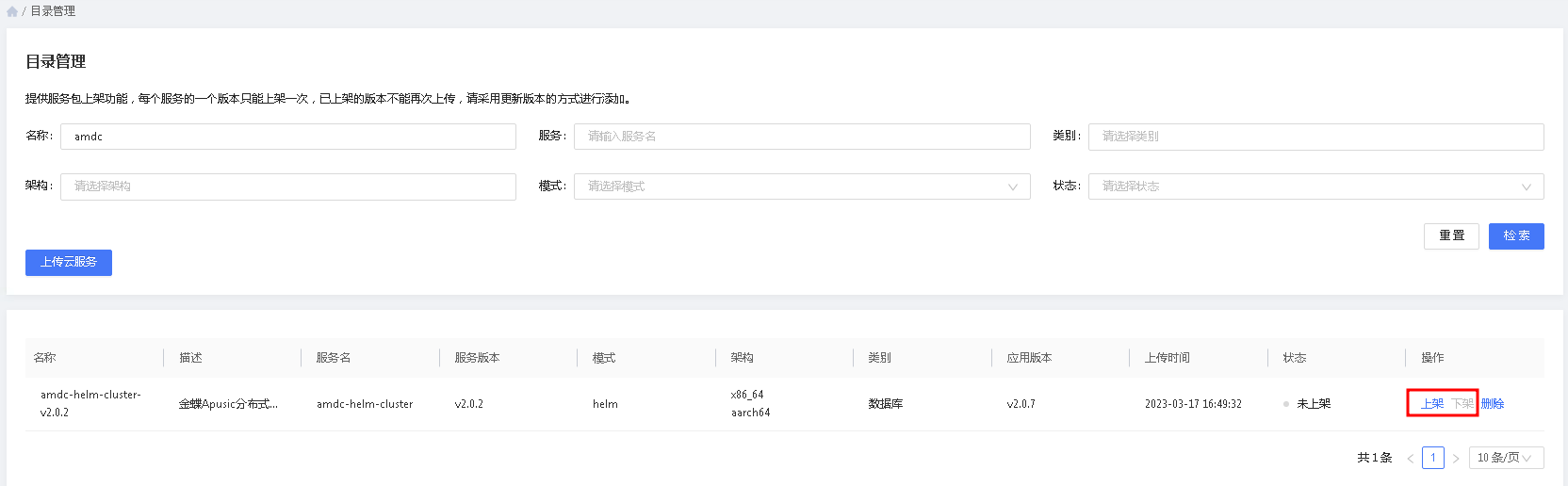Click the home icon in the breadcrumb

click(12, 11)
